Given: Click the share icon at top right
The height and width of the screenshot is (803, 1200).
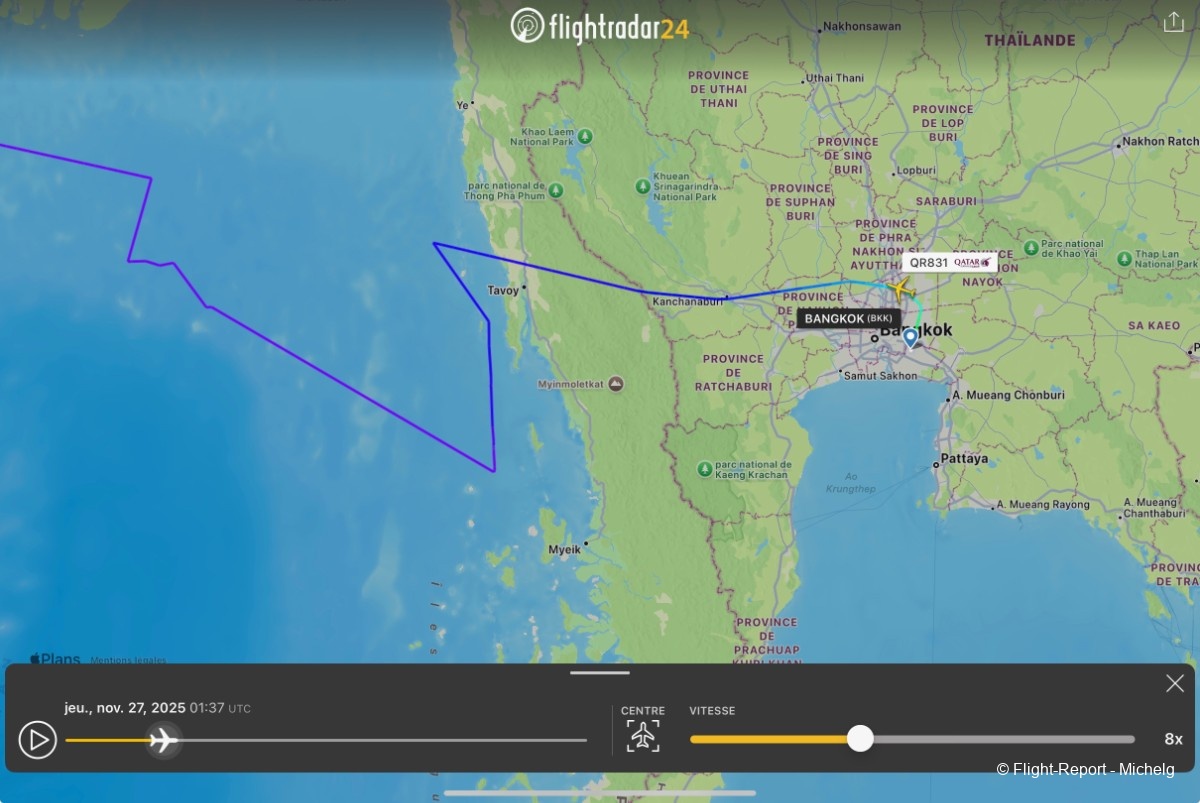Looking at the screenshot, I should point(1174,22).
